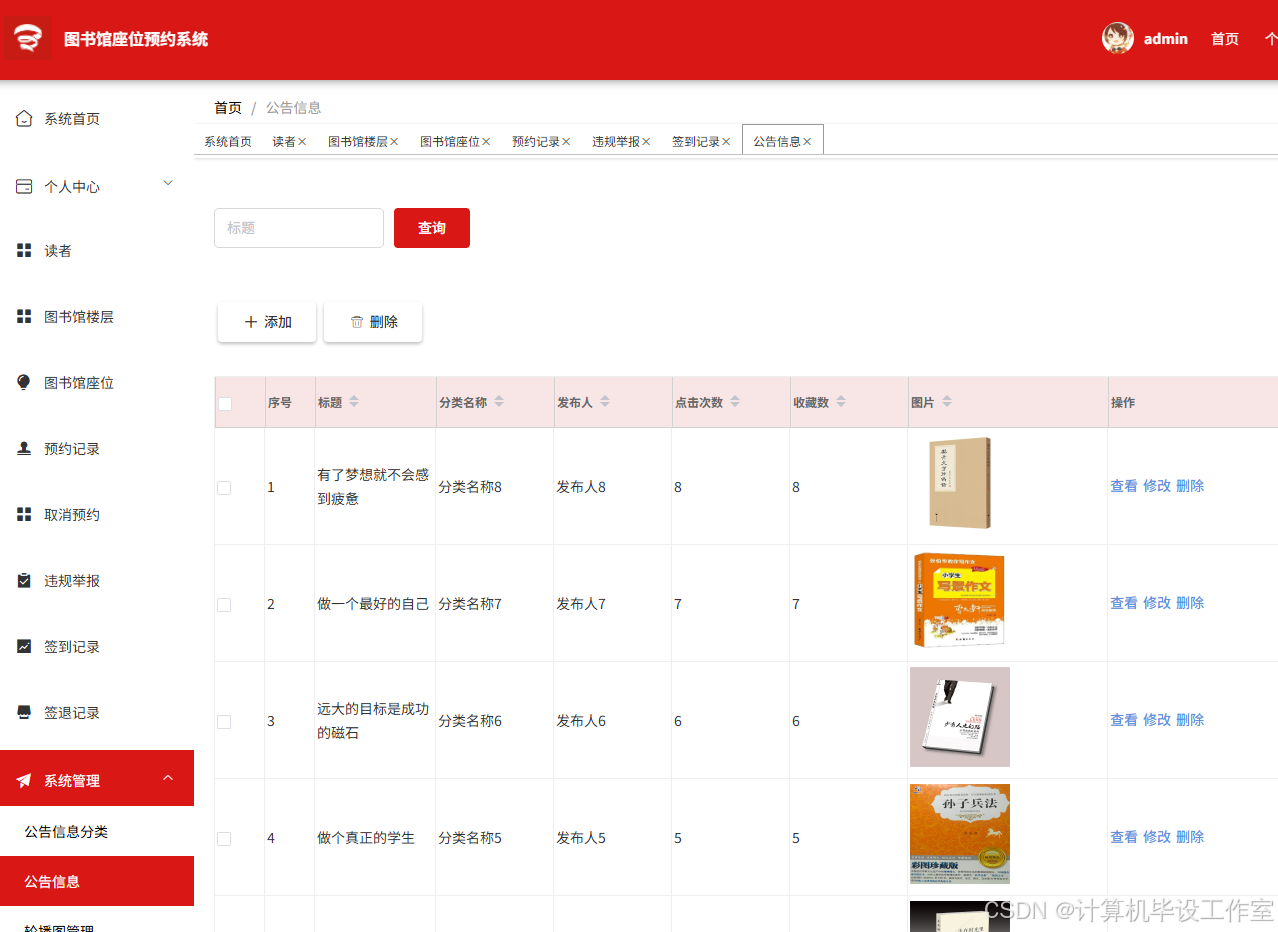Image resolution: width=1278 pixels, height=932 pixels.
Task: Expand the 个人中心 menu chevron
Action: pyautogui.click(x=168, y=183)
